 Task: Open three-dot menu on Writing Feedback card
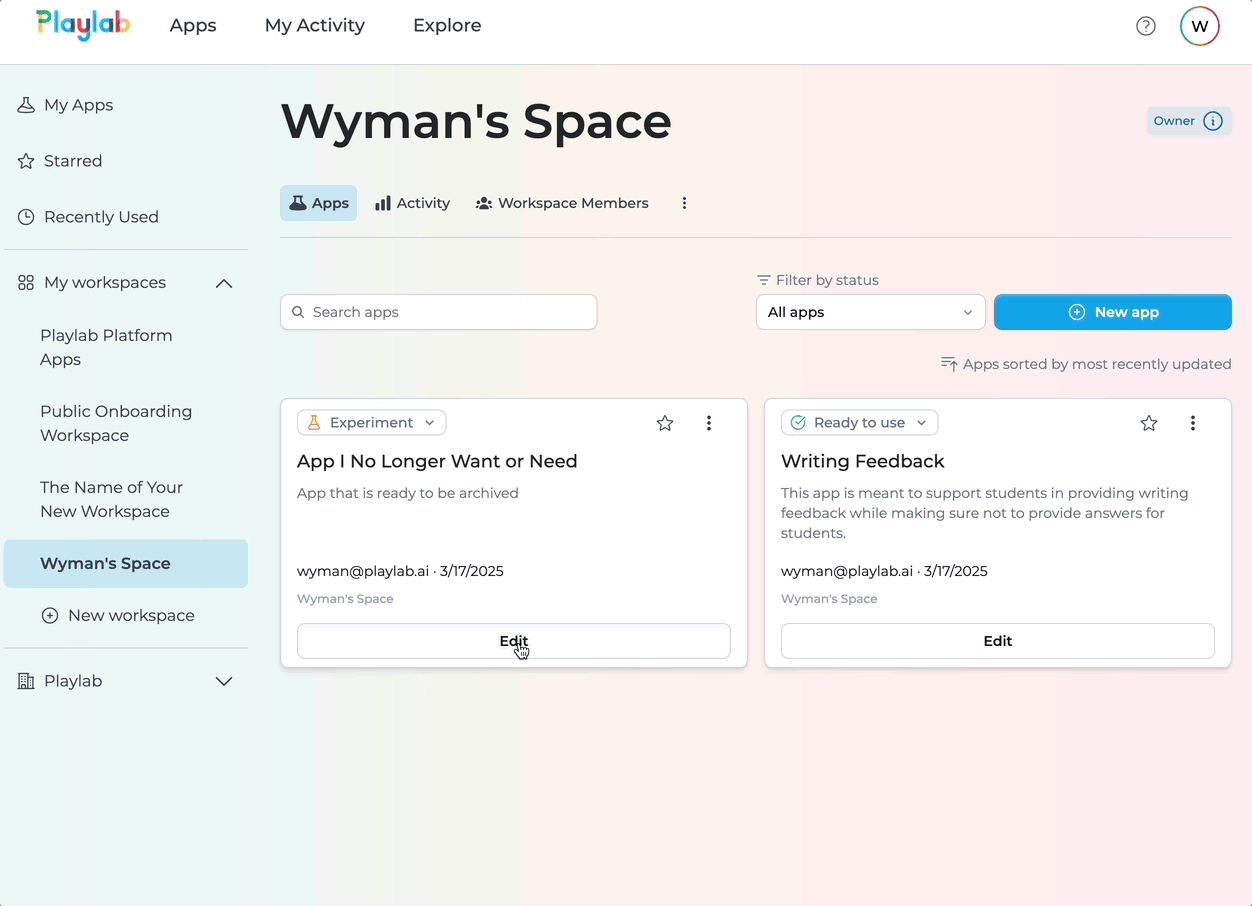point(1193,423)
